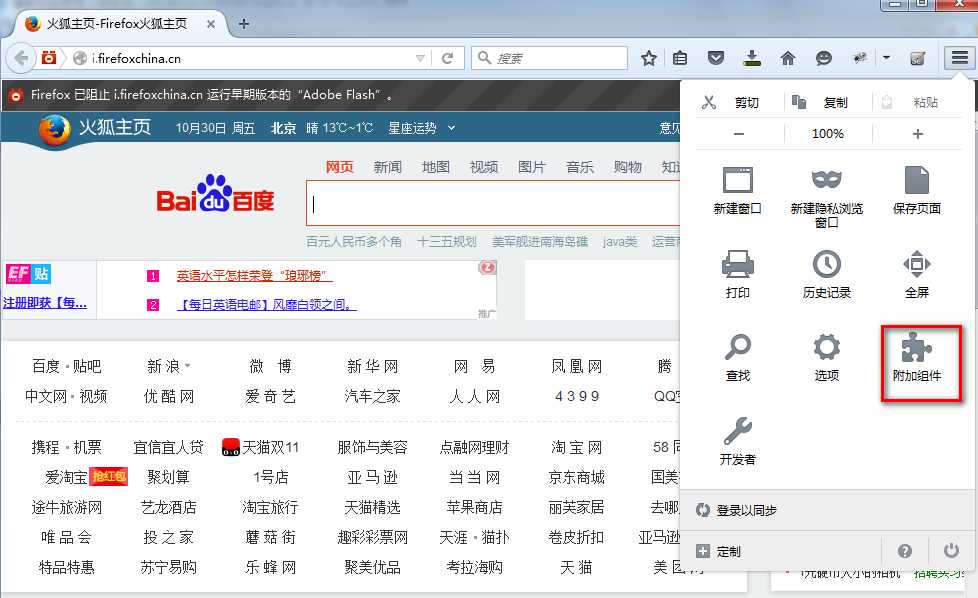Image resolution: width=978 pixels, height=598 pixels.
Task: Open the 爱奇艺 link
Action: pyautogui.click(x=270, y=396)
